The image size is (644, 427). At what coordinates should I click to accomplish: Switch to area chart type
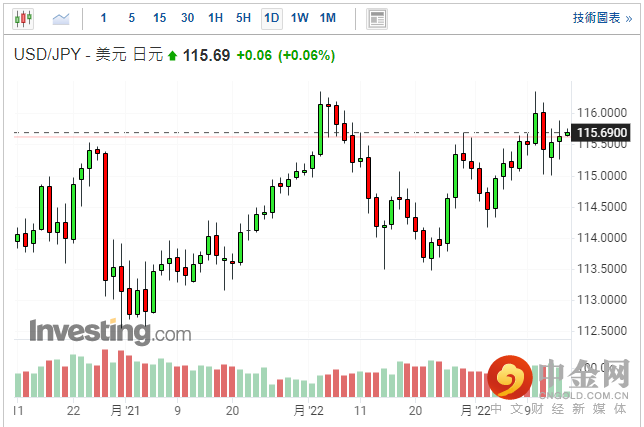pos(61,18)
